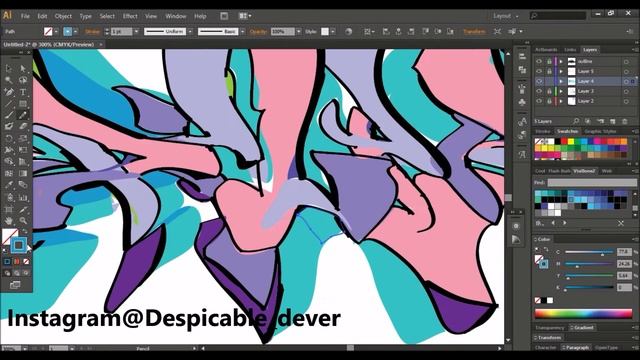Click the Opacity label link
This screenshot has height=360, width=640.
pos(258,31)
